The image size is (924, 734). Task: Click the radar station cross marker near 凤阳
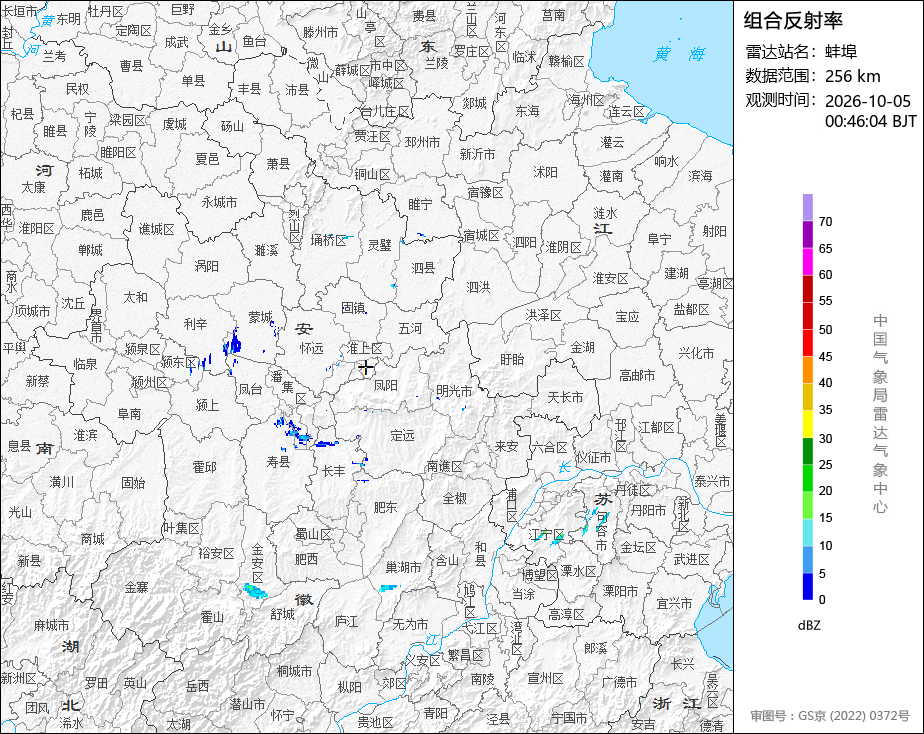pyautogui.click(x=366, y=368)
